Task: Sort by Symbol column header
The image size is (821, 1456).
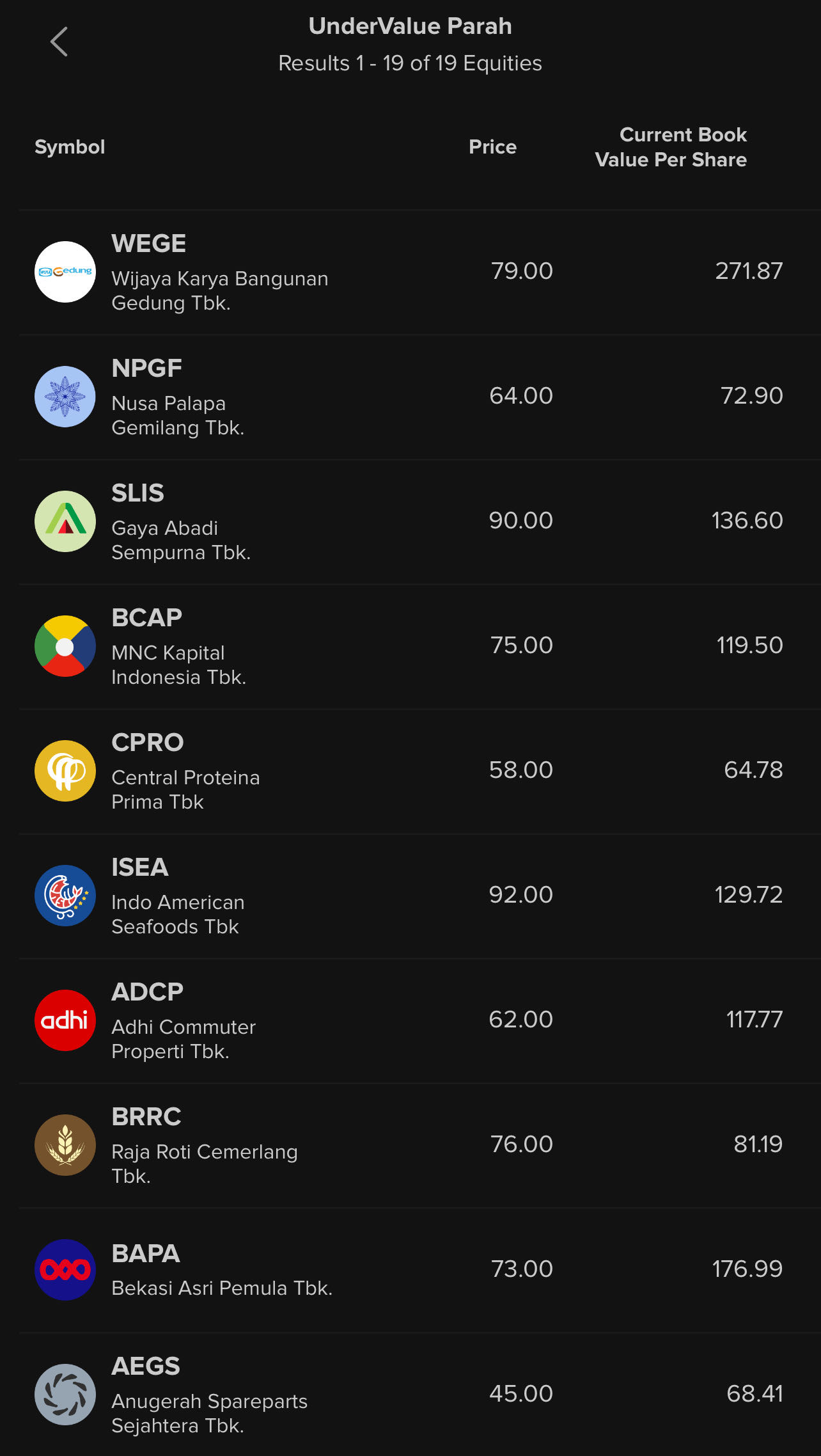Action: pos(70,147)
